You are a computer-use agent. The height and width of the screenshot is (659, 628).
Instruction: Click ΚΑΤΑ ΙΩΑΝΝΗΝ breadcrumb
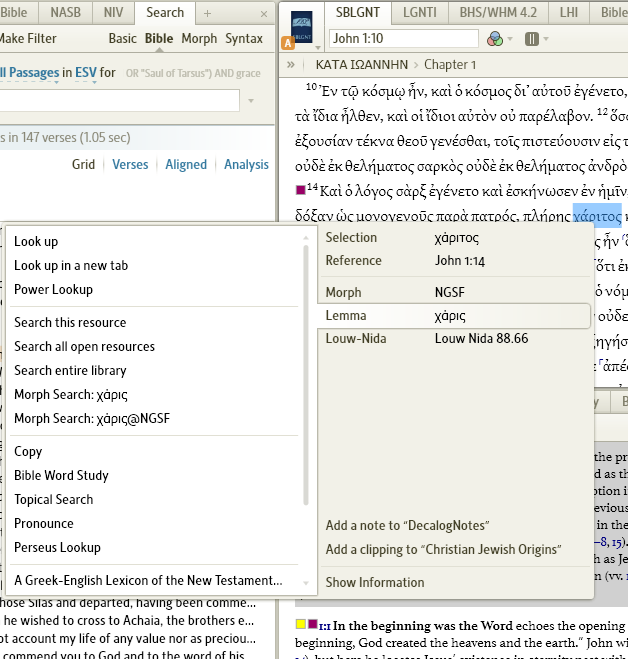361,65
